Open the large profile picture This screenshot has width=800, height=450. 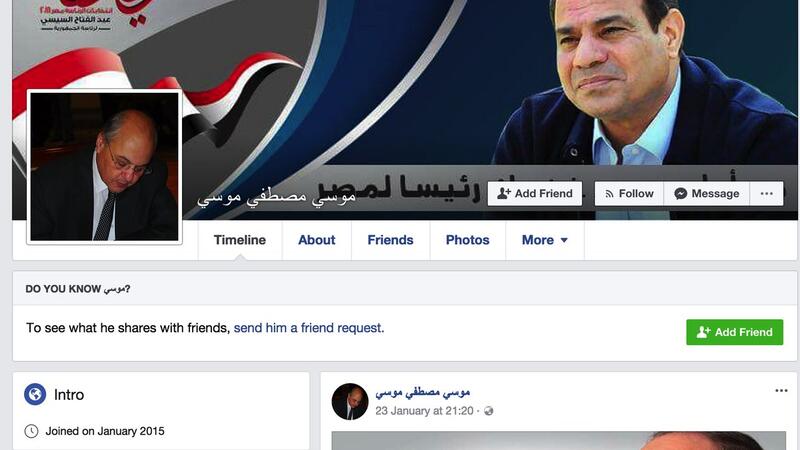(105, 166)
